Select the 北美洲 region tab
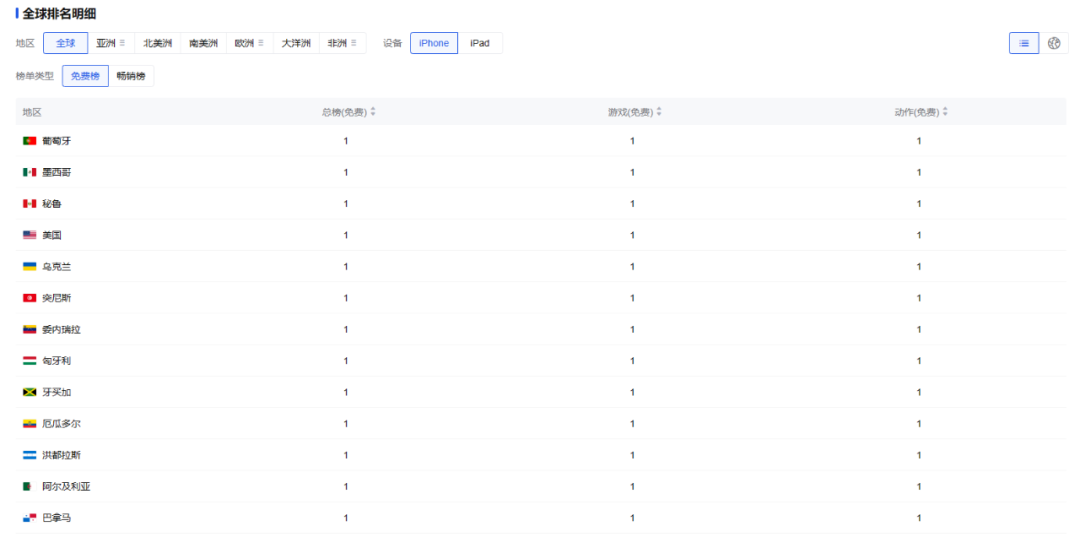The image size is (1080, 537). (158, 43)
